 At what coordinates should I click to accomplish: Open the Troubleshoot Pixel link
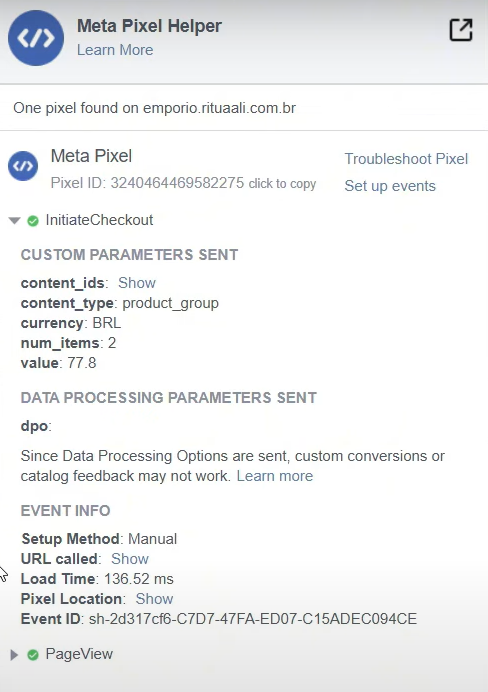click(x=406, y=159)
